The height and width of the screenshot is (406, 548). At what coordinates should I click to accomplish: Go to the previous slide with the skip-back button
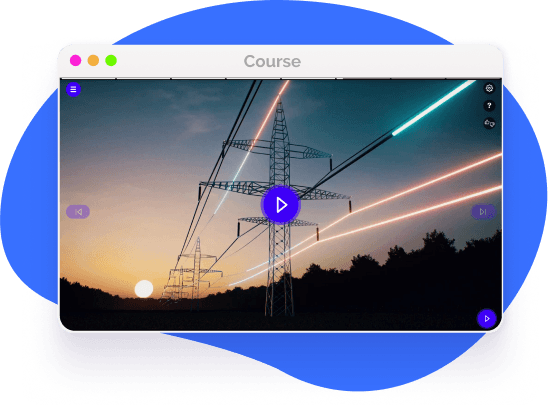(78, 212)
